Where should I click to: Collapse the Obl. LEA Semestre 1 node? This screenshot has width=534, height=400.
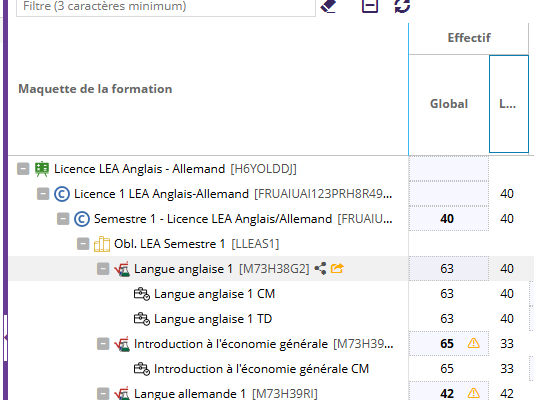[x=83, y=244]
